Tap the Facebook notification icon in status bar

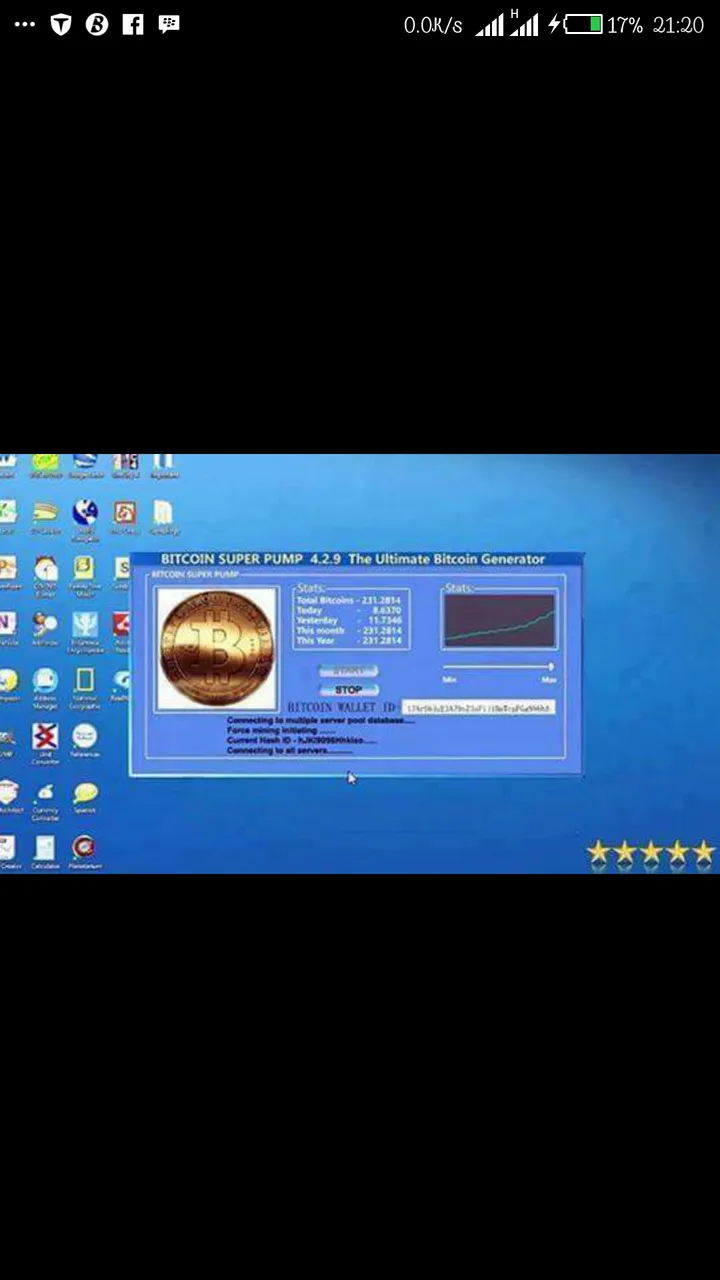click(133, 25)
